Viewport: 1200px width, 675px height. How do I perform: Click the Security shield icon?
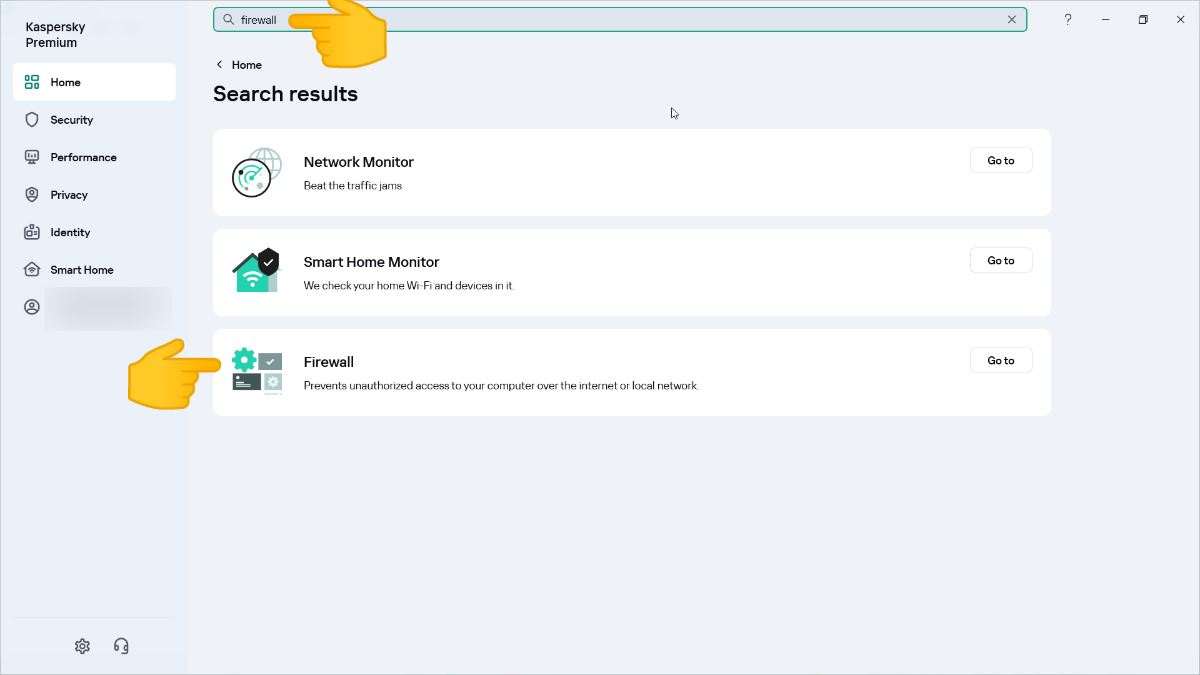click(32, 120)
